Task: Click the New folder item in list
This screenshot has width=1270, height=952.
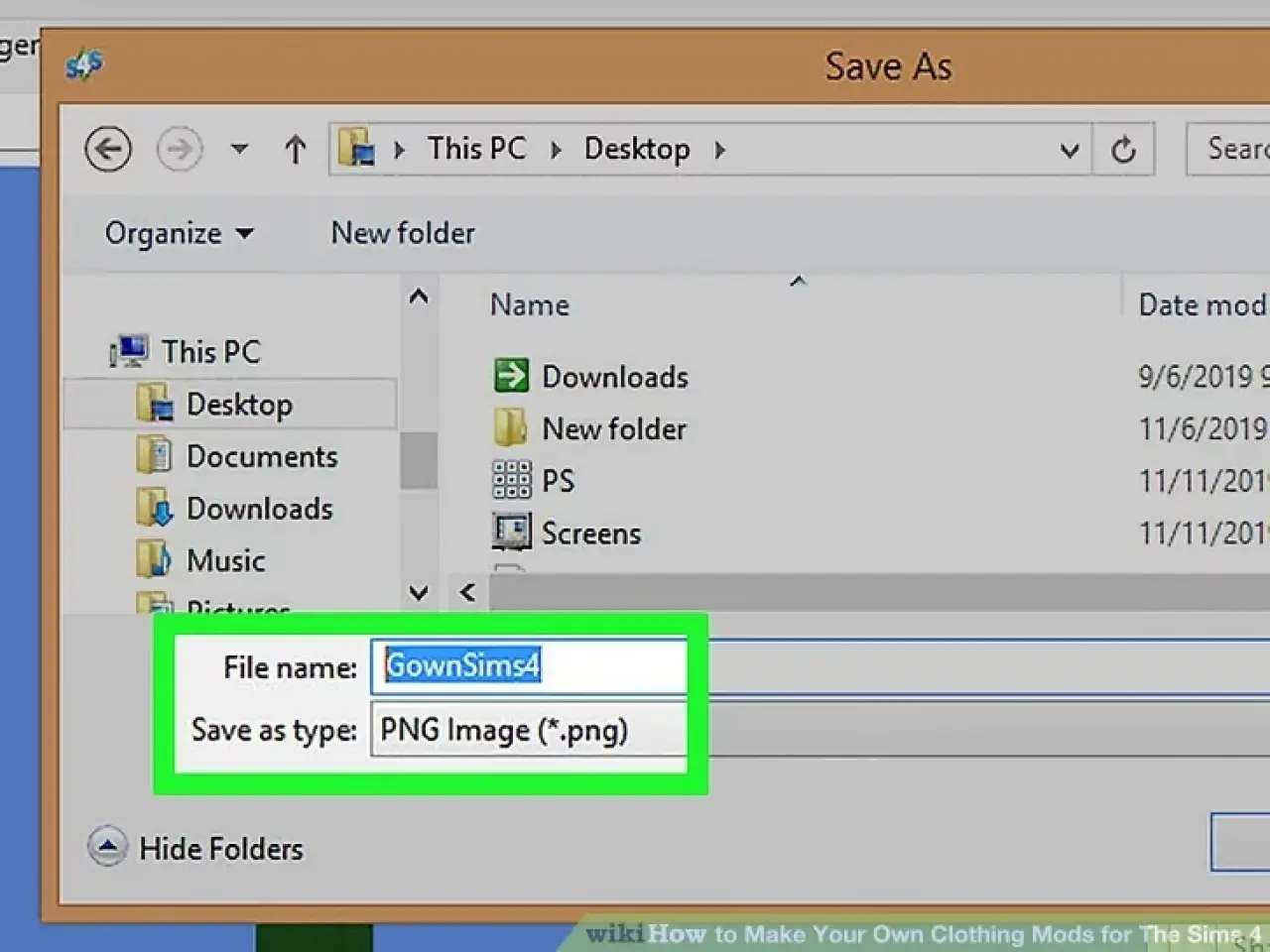Action: [x=613, y=429]
